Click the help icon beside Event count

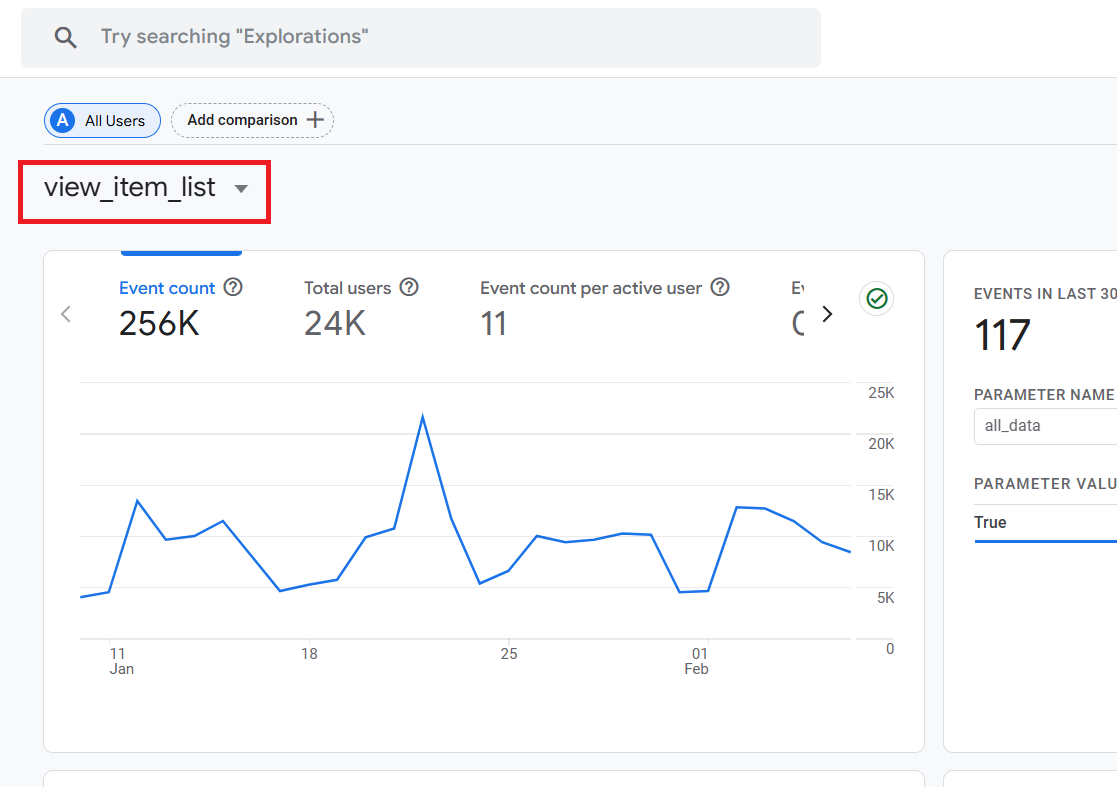pos(233,288)
